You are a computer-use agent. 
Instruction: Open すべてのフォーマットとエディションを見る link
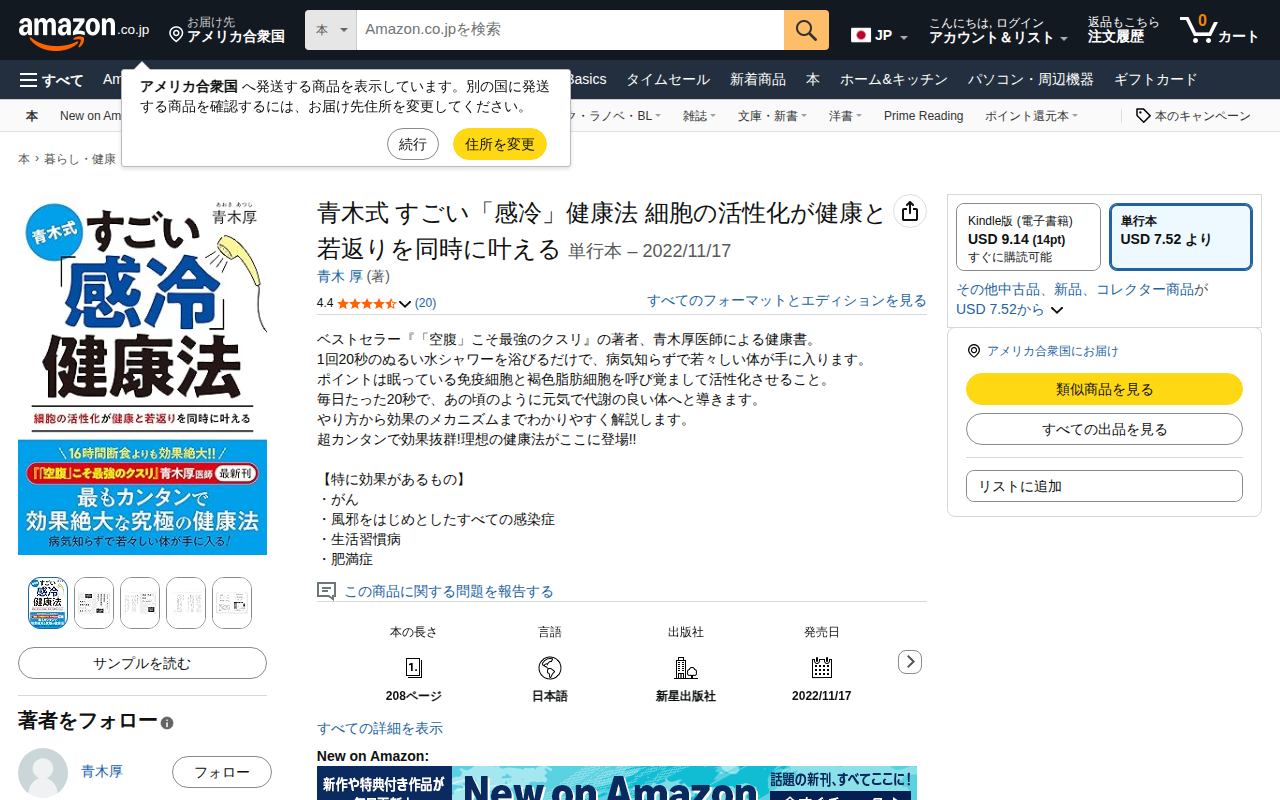tap(787, 300)
